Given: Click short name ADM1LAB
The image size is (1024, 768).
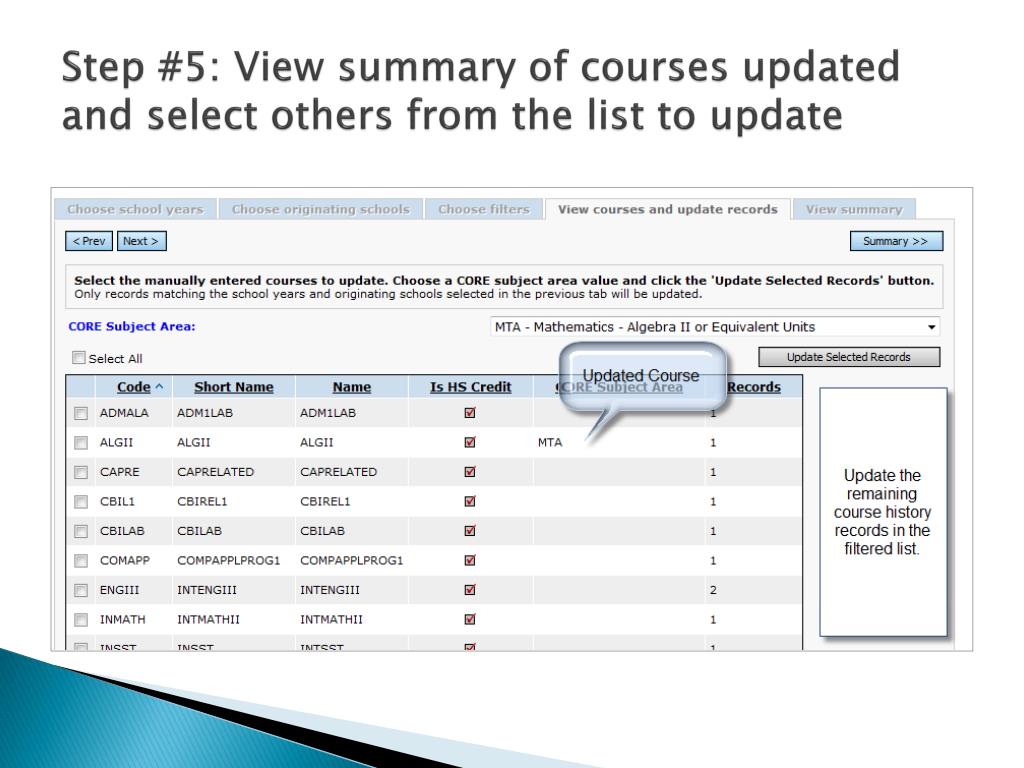Looking at the screenshot, I should (205, 413).
